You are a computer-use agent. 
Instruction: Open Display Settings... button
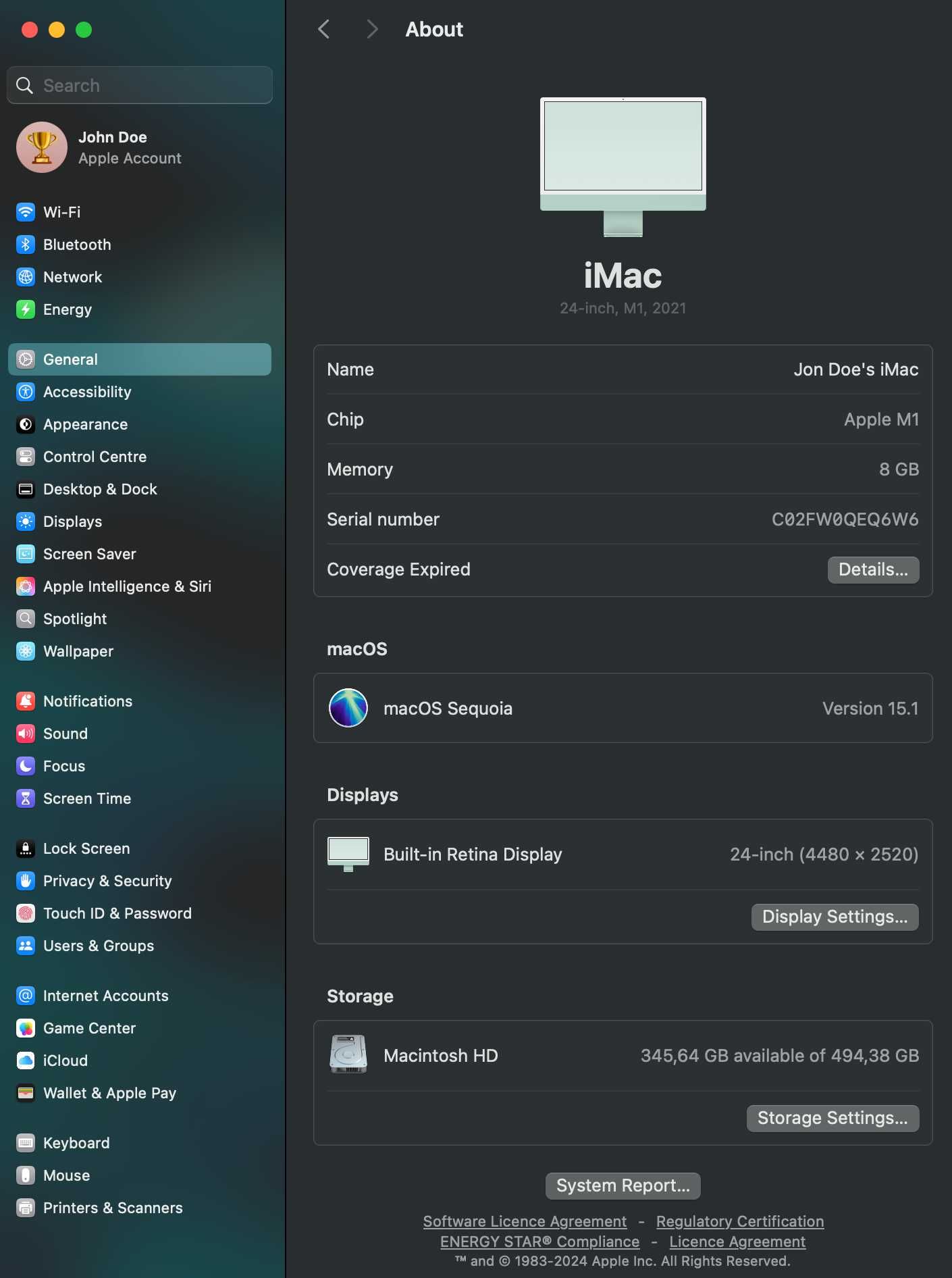coord(835,917)
